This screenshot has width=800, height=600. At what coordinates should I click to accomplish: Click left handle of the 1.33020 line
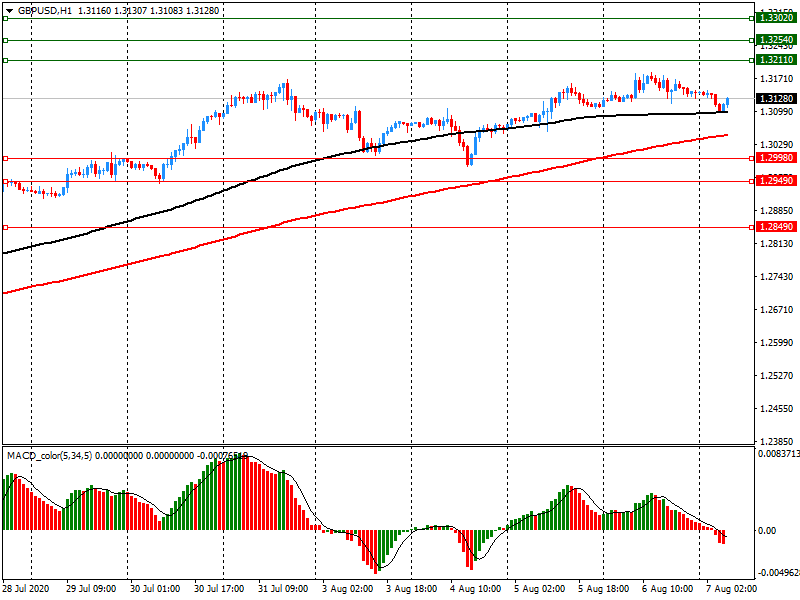[x=6, y=18]
